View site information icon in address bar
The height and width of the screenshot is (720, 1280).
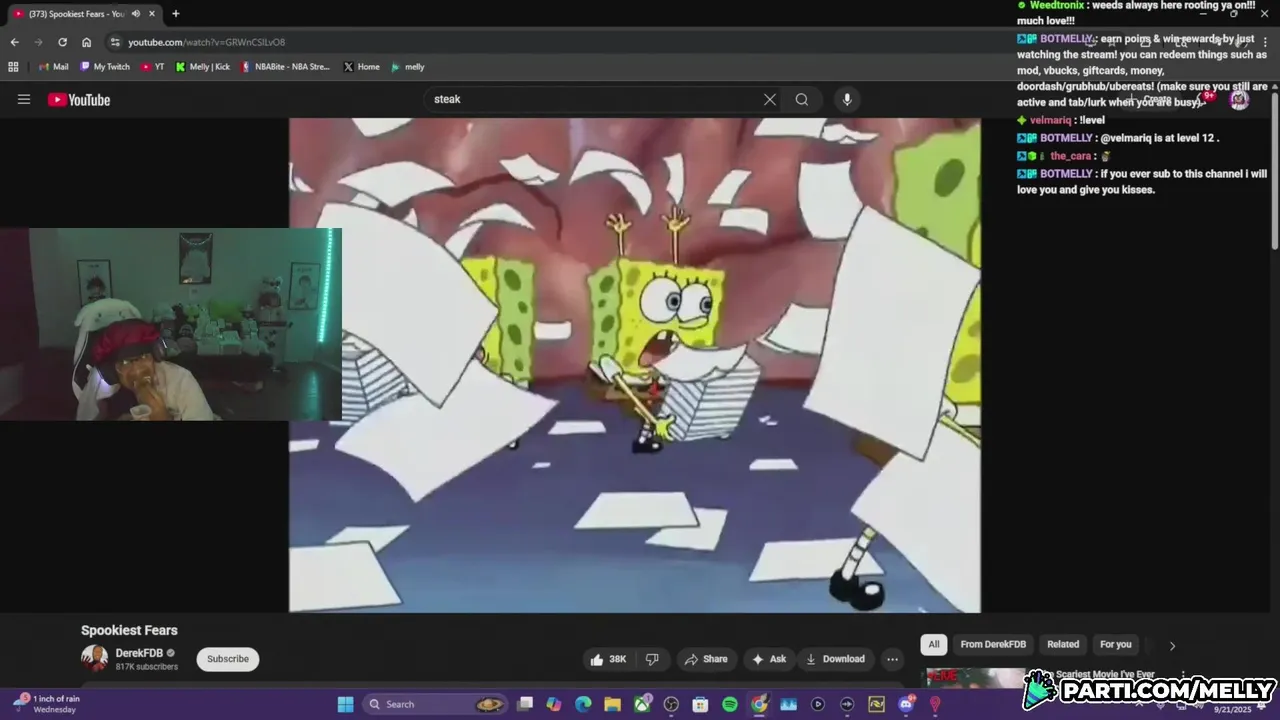pos(115,42)
